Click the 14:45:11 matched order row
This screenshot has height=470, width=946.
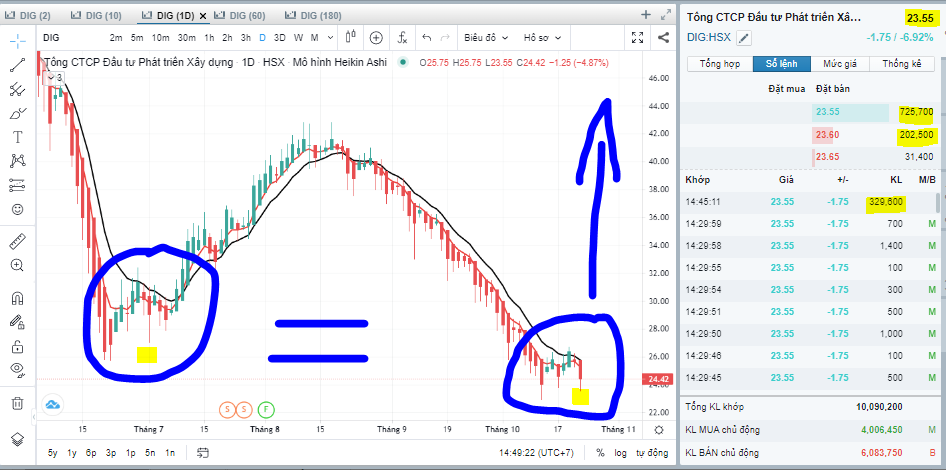click(809, 202)
